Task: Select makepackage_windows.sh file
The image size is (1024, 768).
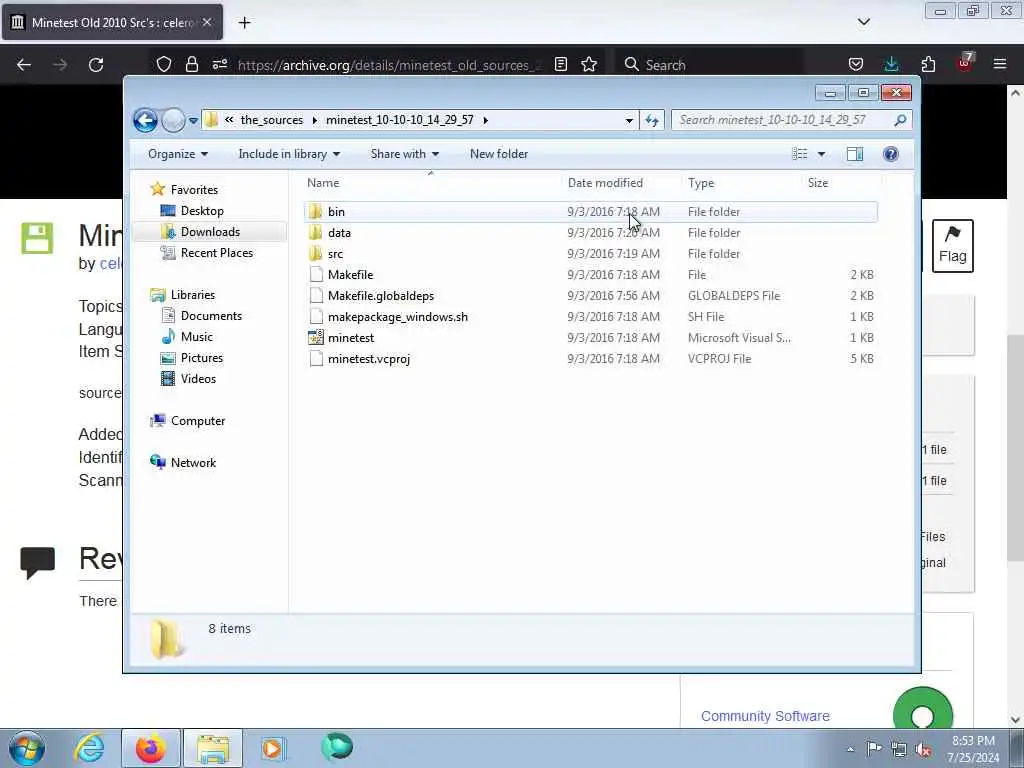Action: 398,317
